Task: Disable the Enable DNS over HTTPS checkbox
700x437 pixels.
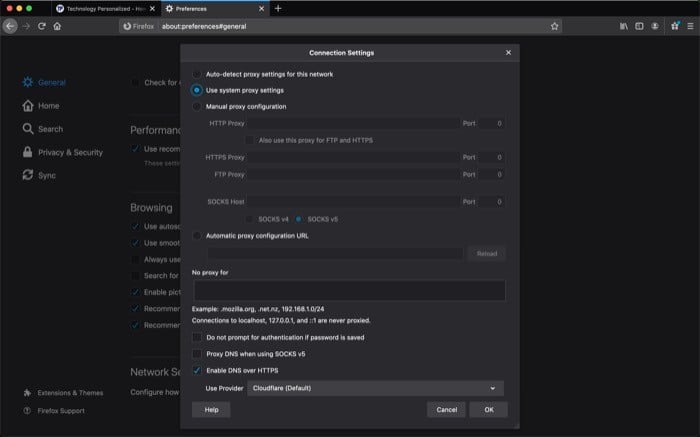Action: (x=197, y=370)
